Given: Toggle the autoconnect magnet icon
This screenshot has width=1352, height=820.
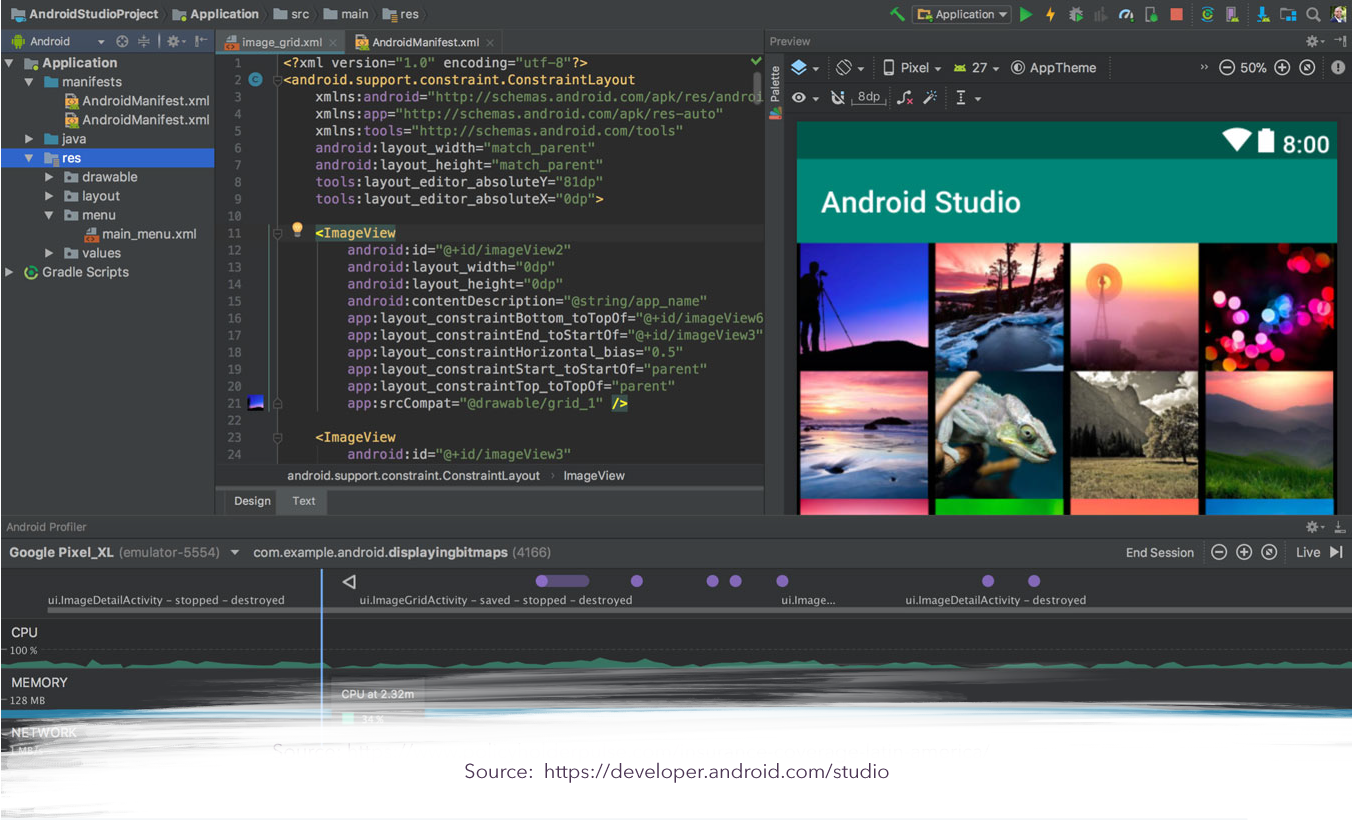Looking at the screenshot, I should tap(838, 98).
